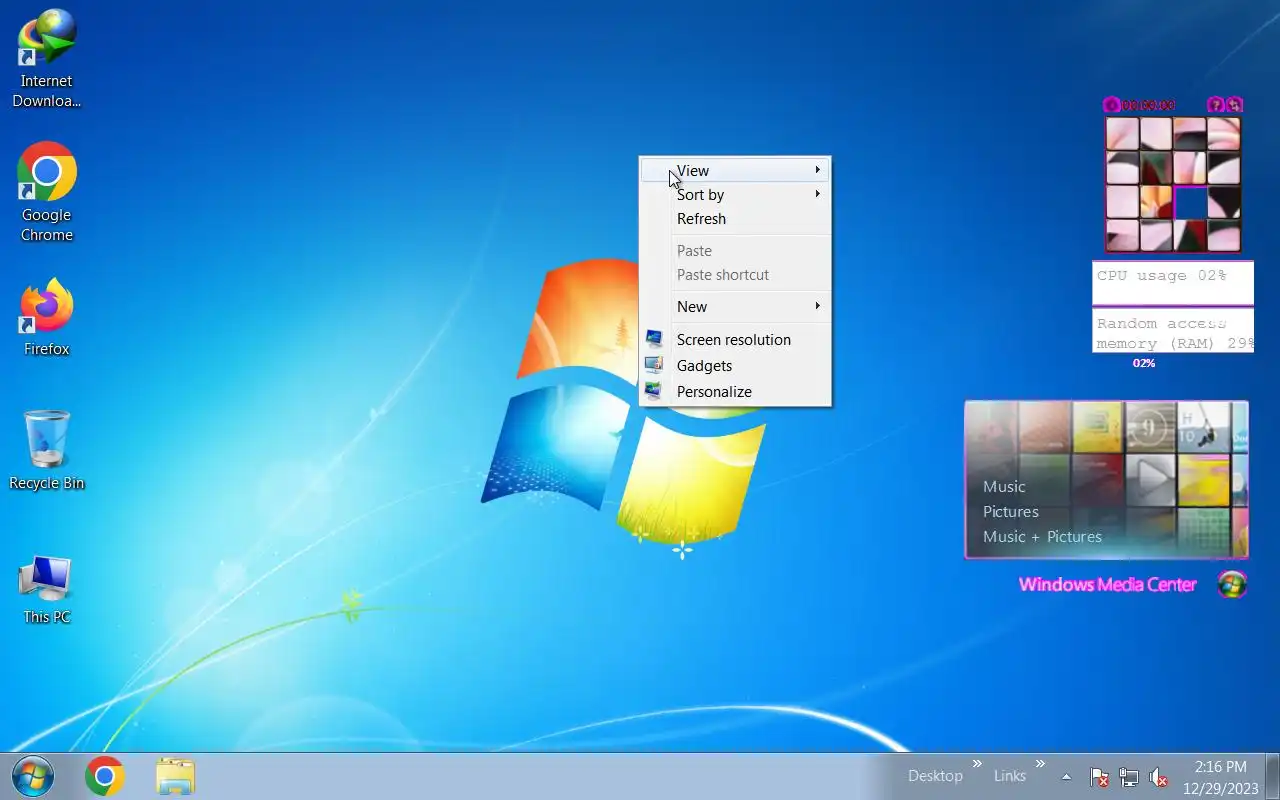The height and width of the screenshot is (800, 1280).
Task: Open Screen resolution from context menu
Action: coord(735,339)
